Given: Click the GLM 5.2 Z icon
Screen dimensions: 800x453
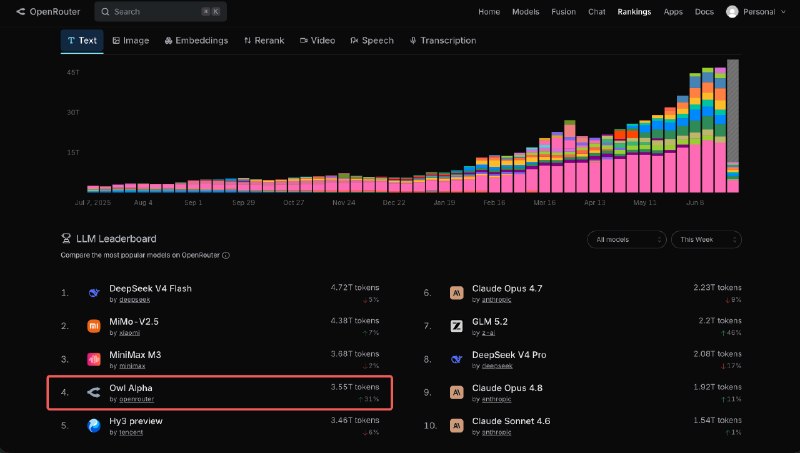Looking at the screenshot, I should pyautogui.click(x=457, y=326).
